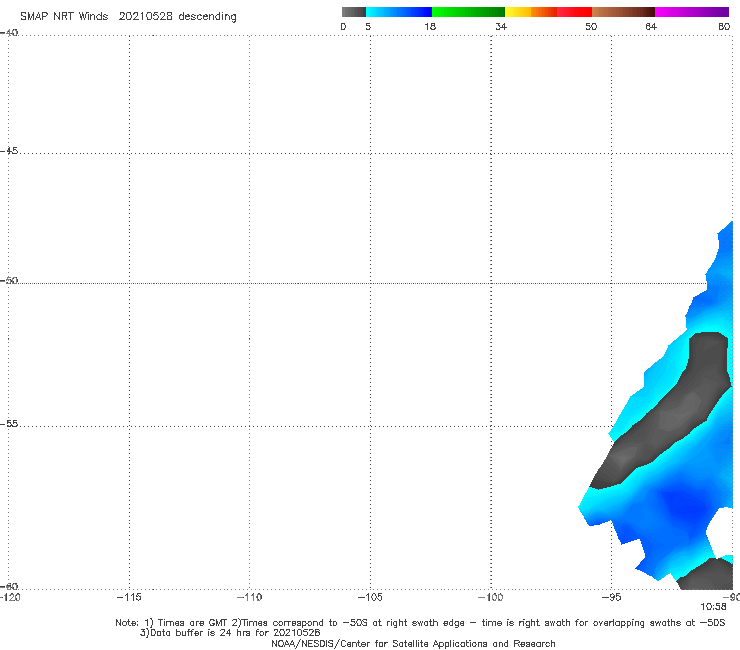Click the color bar label '64'
This screenshot has width=740, height=650.
point(651,26)
